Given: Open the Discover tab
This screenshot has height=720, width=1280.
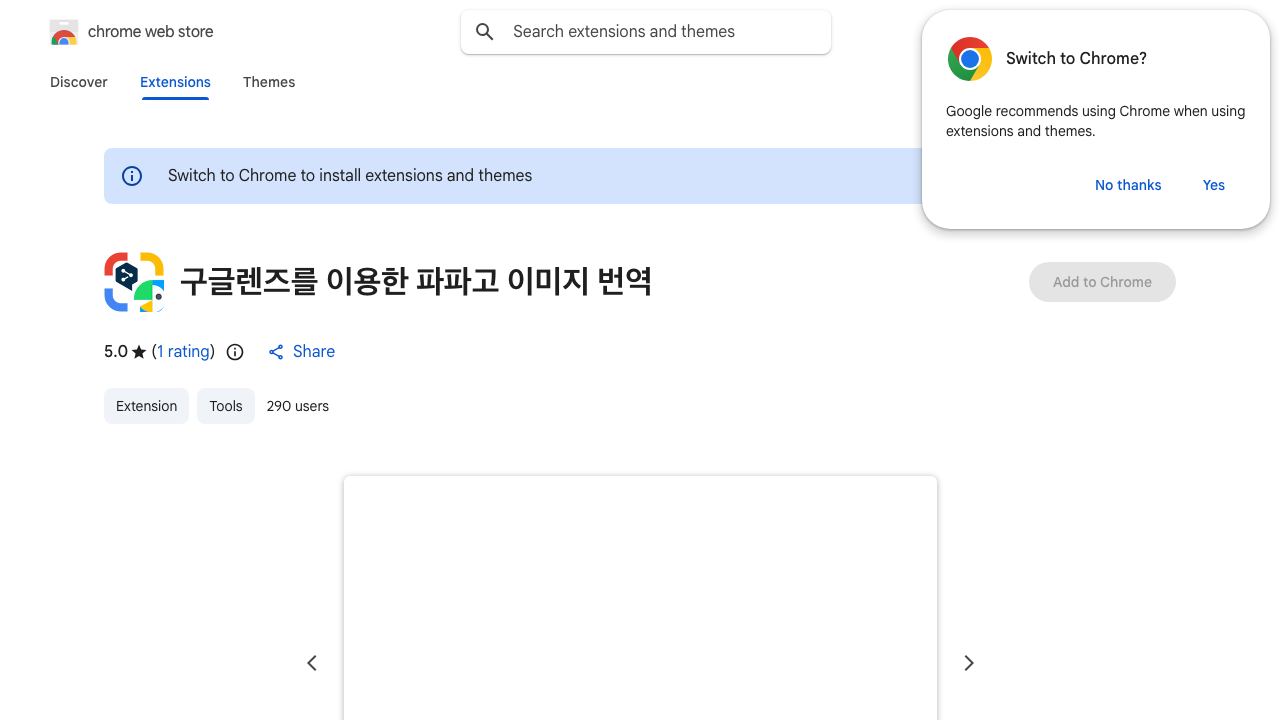Looking at the screenshot, I should (x=79, y=82).
